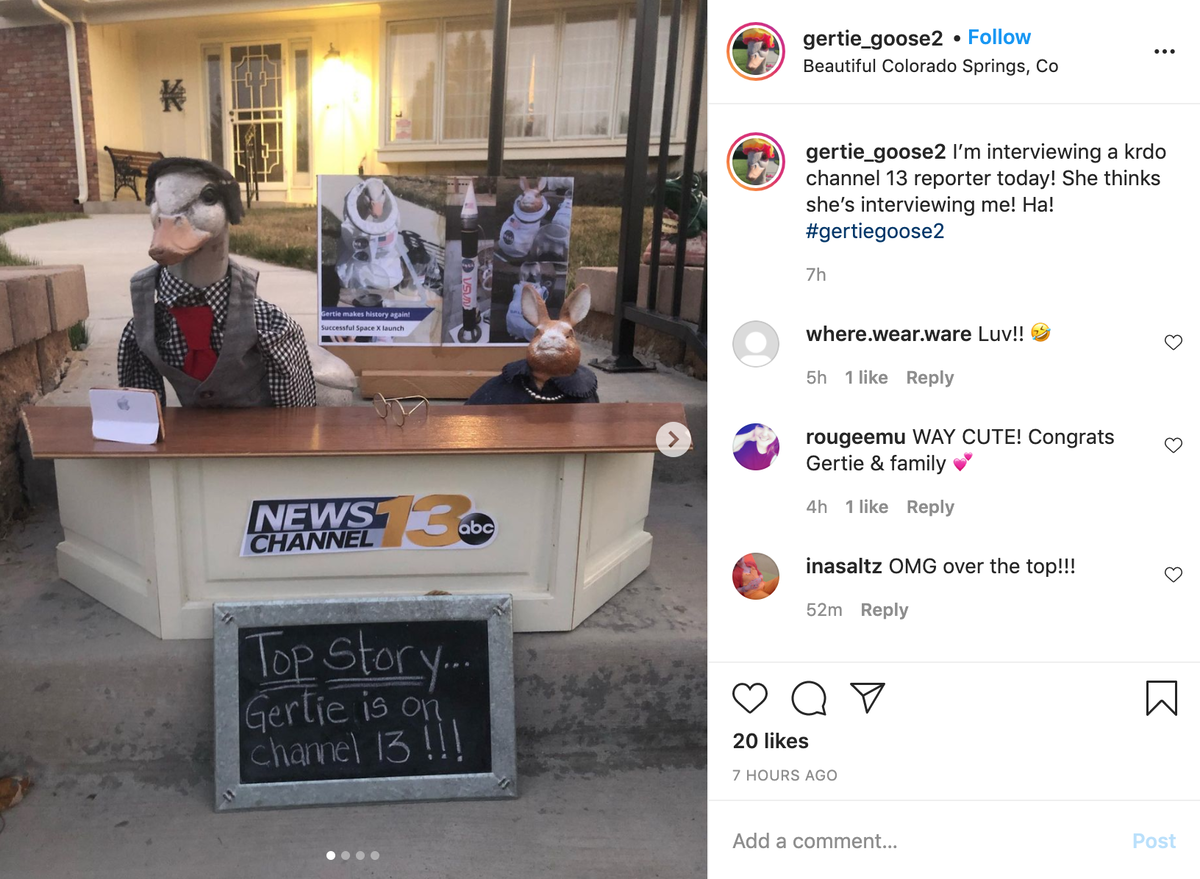This screenshot has width=1200, height=879.
Task: Share post with paper plane icon
Action: (x=867, y=698)
